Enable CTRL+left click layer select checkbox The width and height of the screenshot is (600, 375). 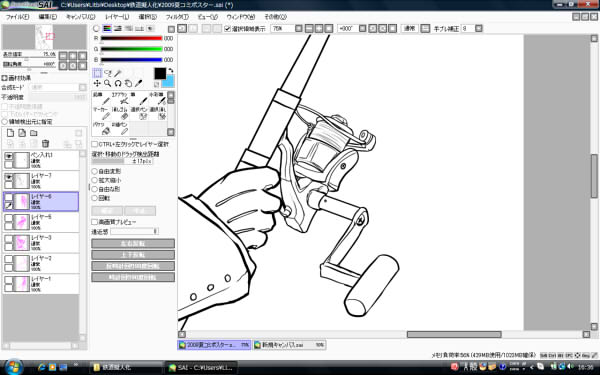pos(95,144)
